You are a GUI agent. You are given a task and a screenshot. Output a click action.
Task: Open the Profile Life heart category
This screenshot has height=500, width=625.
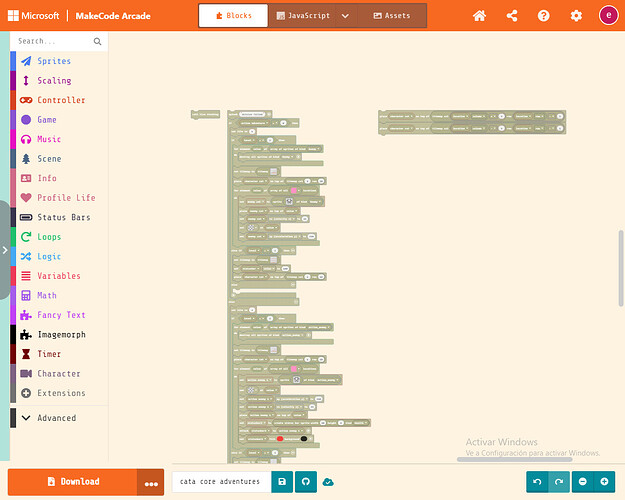(x=59, y=198)
